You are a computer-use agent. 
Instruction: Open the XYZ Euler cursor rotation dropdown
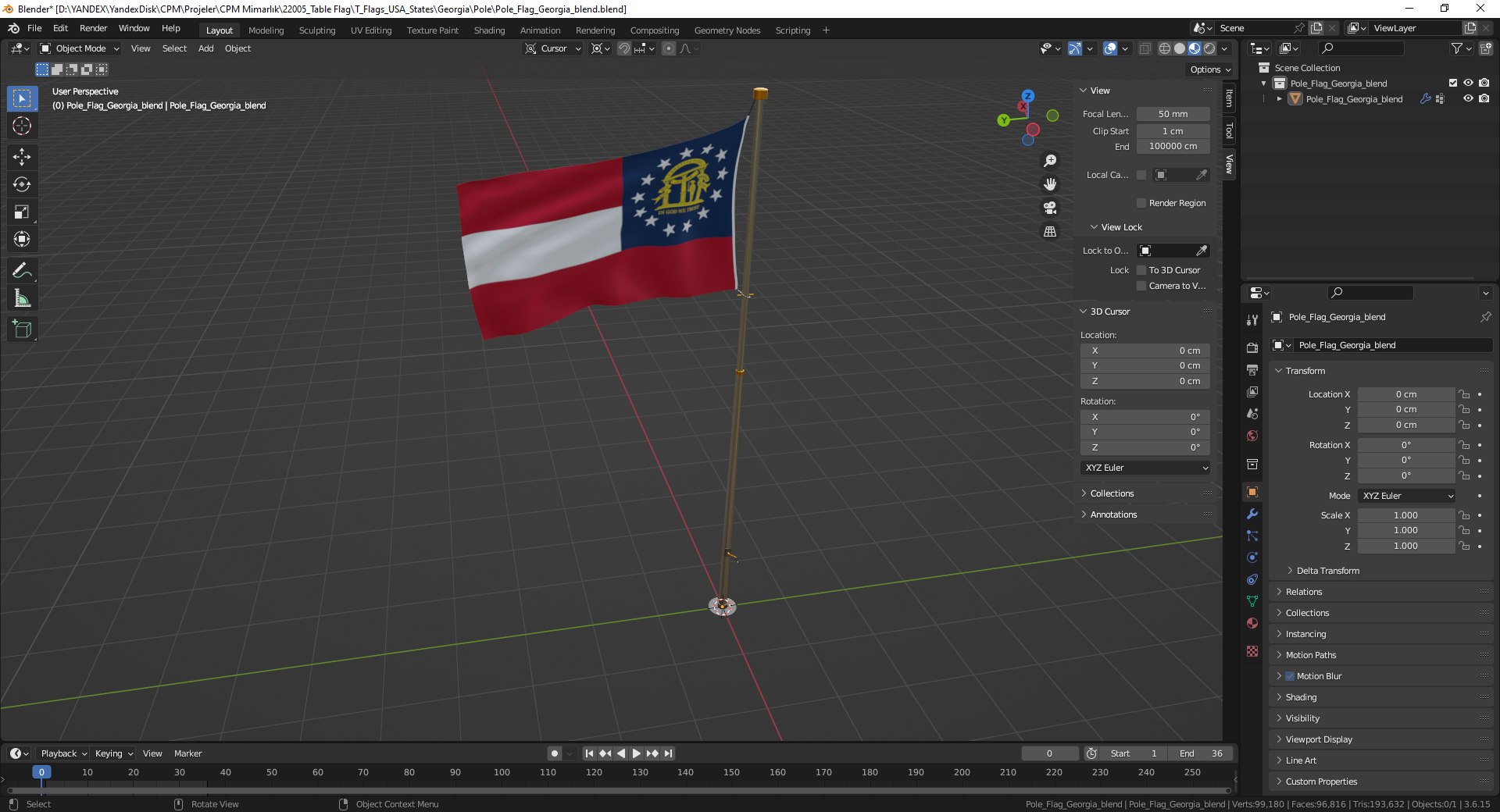point(1145,468)
